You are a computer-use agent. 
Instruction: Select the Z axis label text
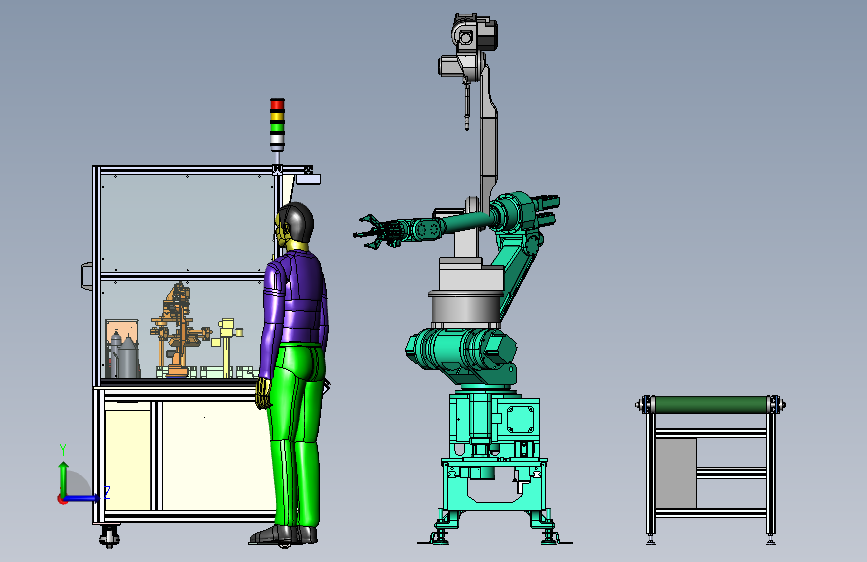pyautogui.click(x=107, y=492)
